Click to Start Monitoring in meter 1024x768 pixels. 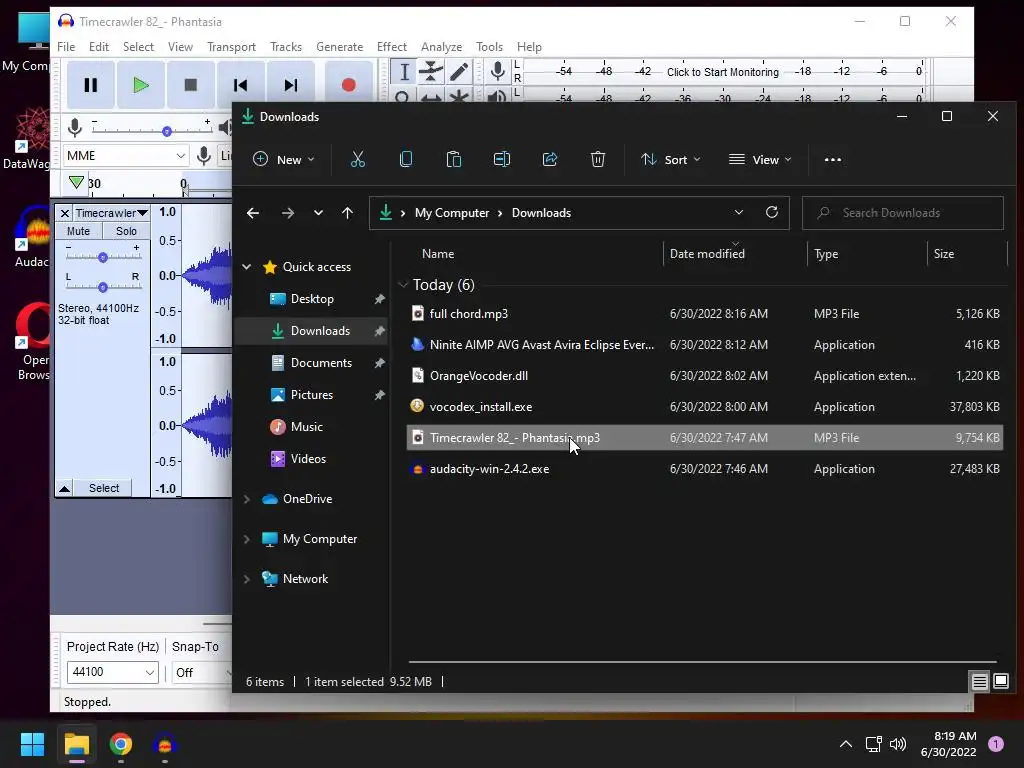[722, 72]
